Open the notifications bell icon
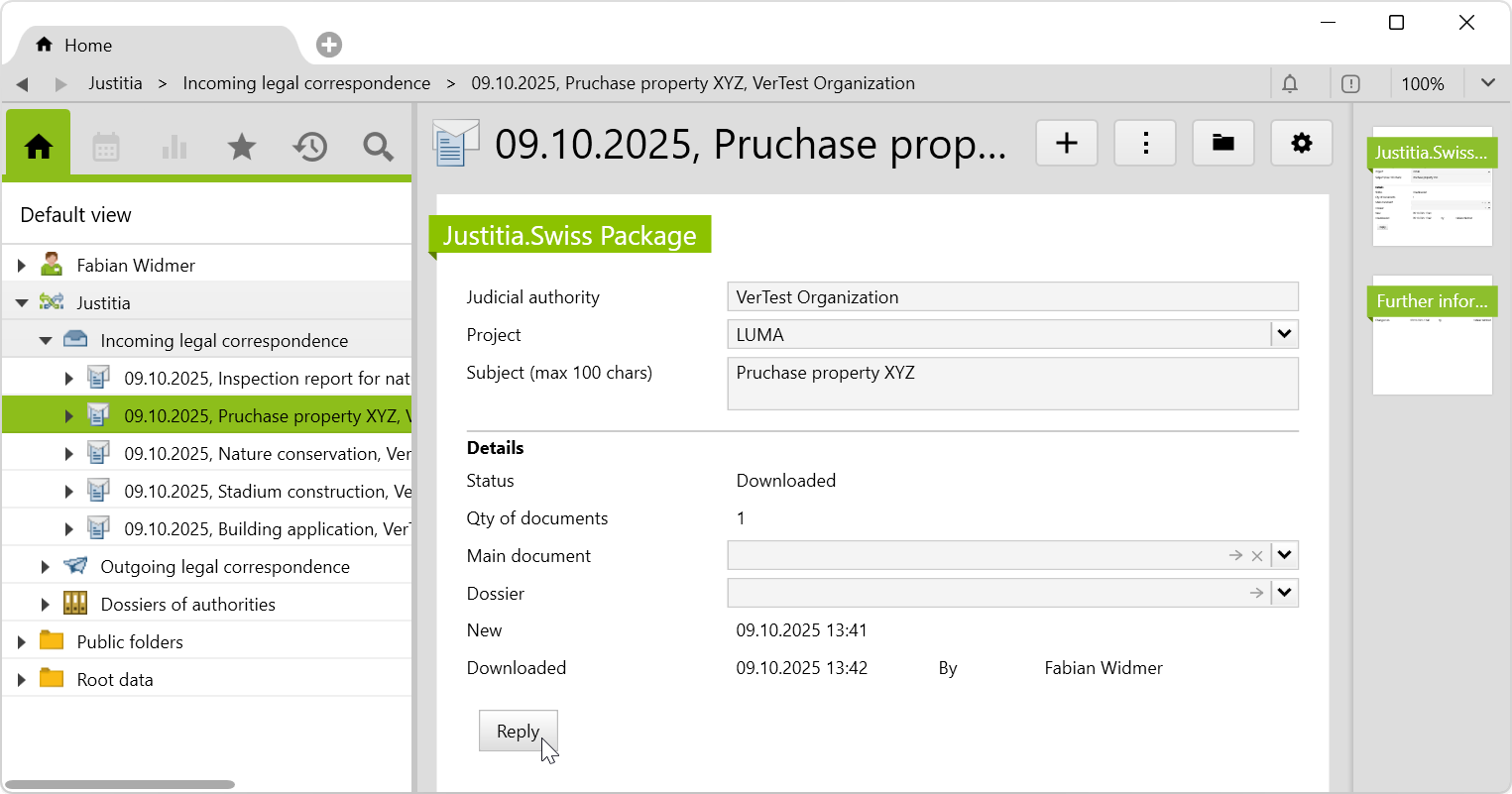Screen dimensions: 1512x794 tap(1290, 84)
